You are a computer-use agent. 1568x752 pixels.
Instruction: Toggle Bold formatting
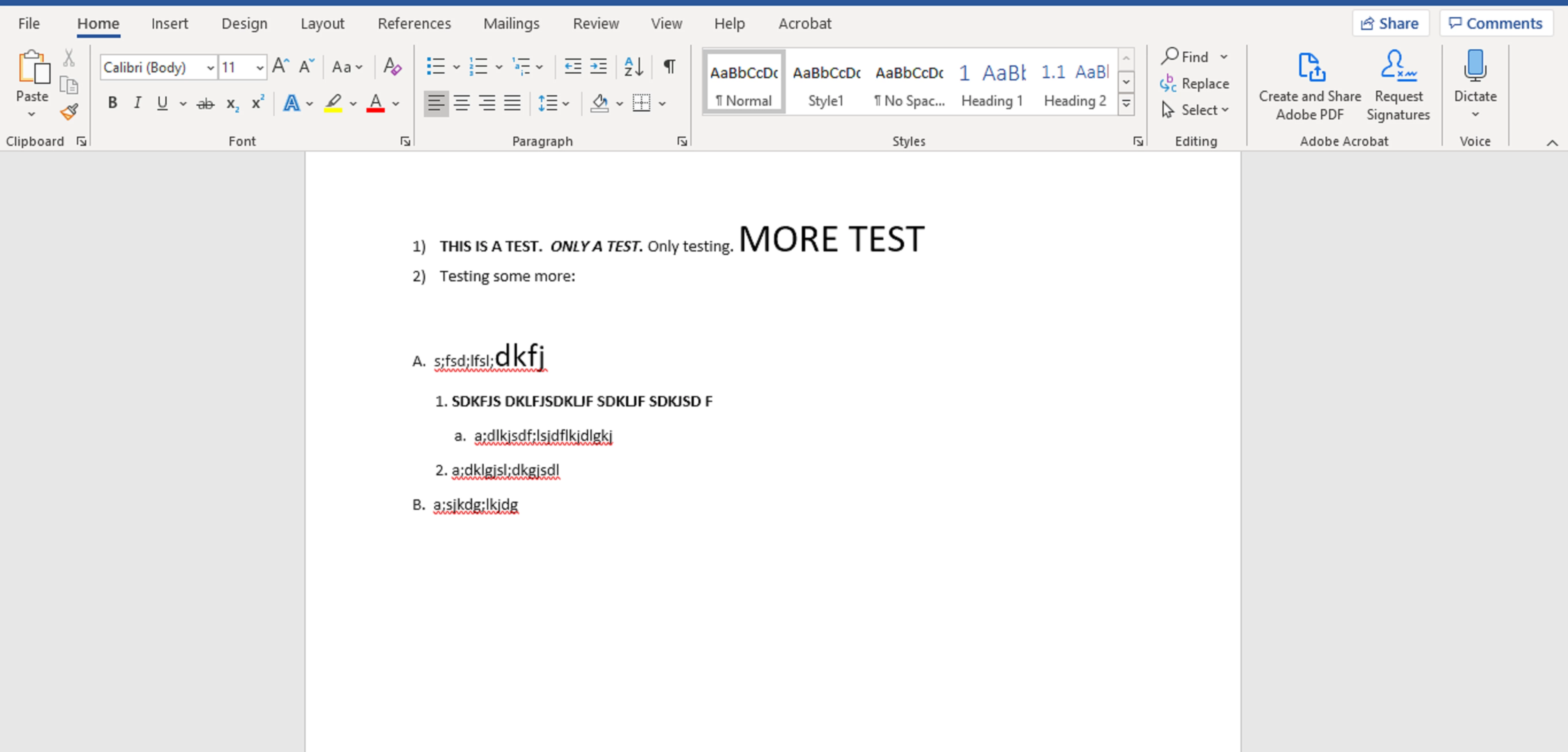coord(113,103)
